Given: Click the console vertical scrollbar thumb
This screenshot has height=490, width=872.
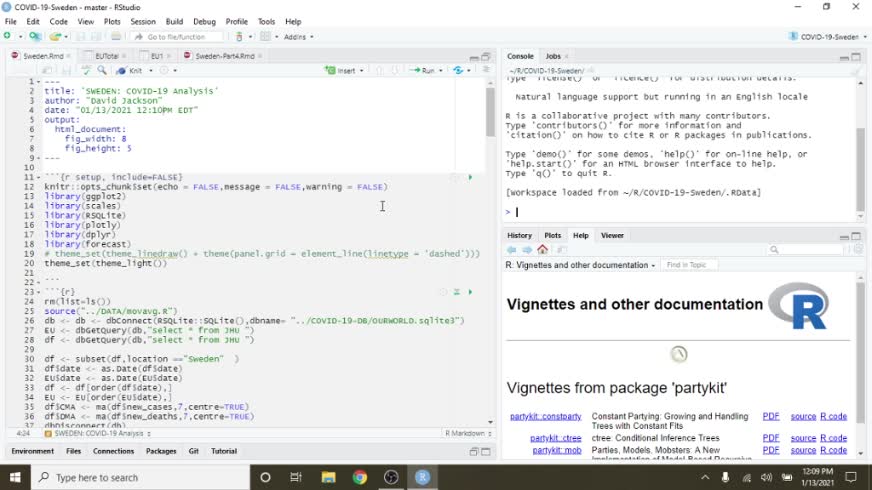Looking at the screenshot, I should coord(860,170).
